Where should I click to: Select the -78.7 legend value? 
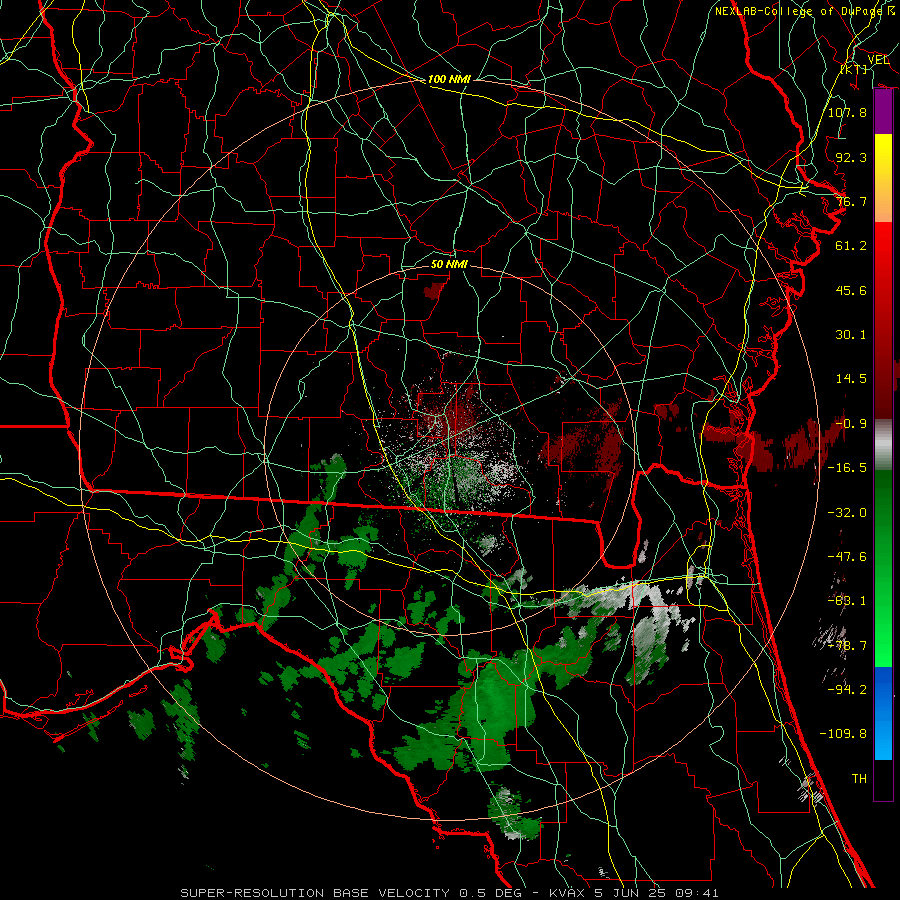(x=847, y=646)
